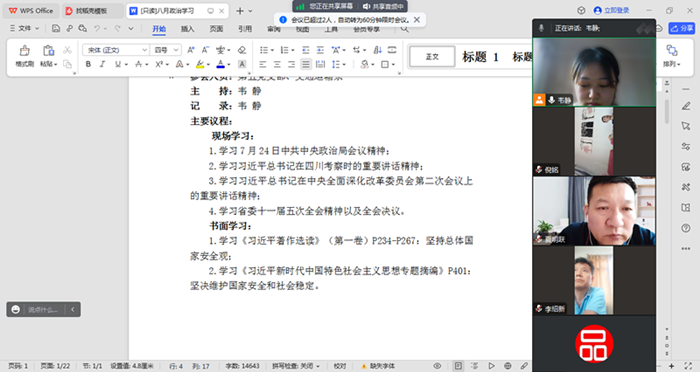The height and width of the screenshot is (372, 700).
Task: Click the font color A swatch
Action: [221, 64]
